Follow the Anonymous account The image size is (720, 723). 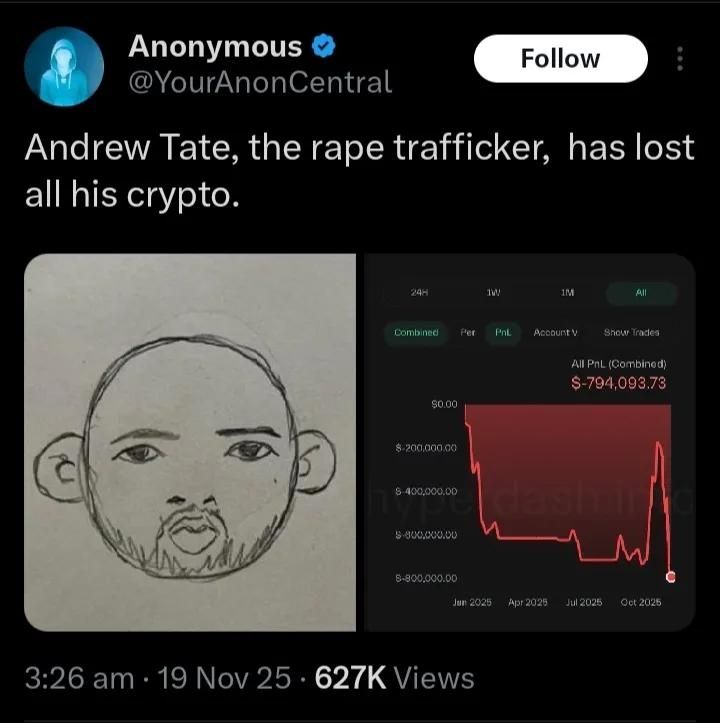[560, 59]
